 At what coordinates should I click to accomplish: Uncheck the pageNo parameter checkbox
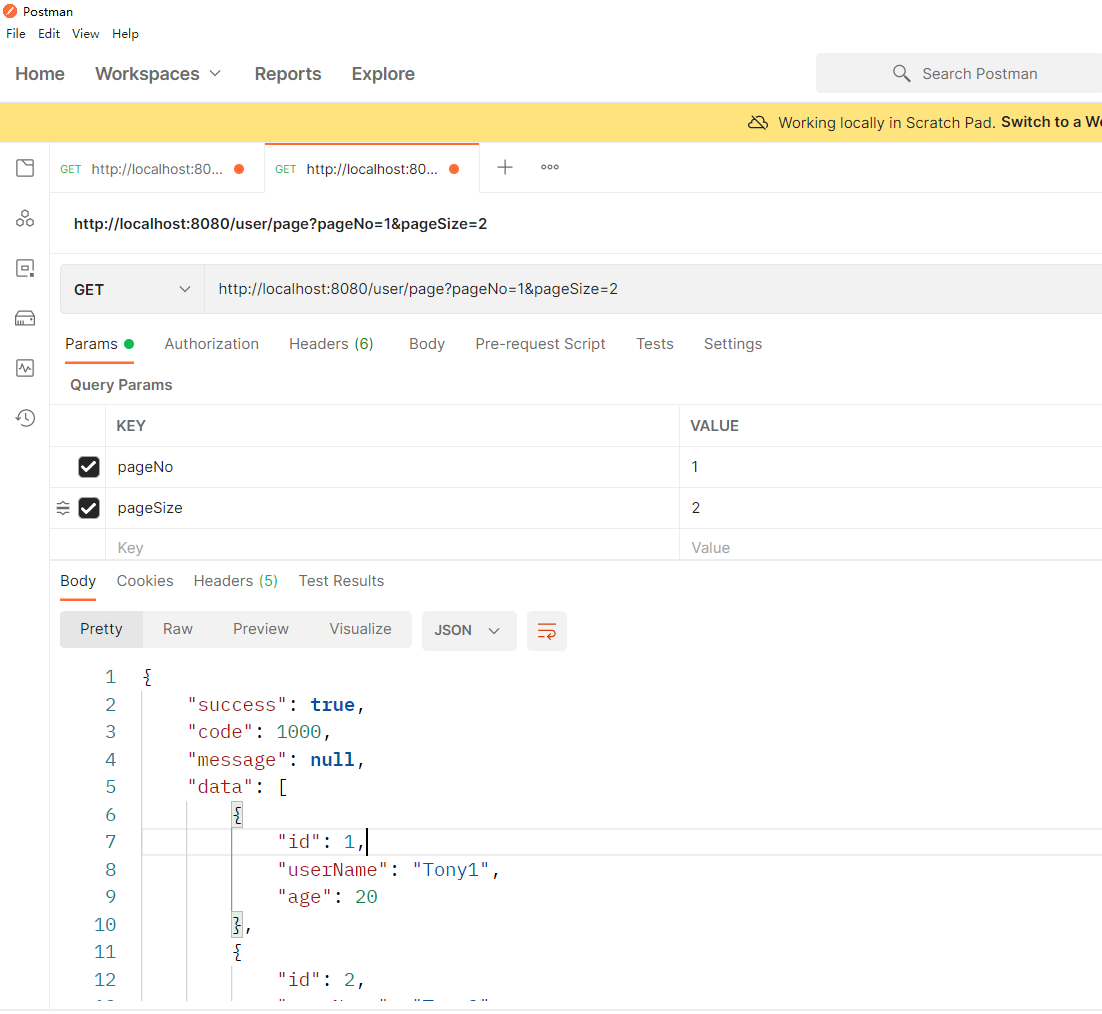click(89, 467)
